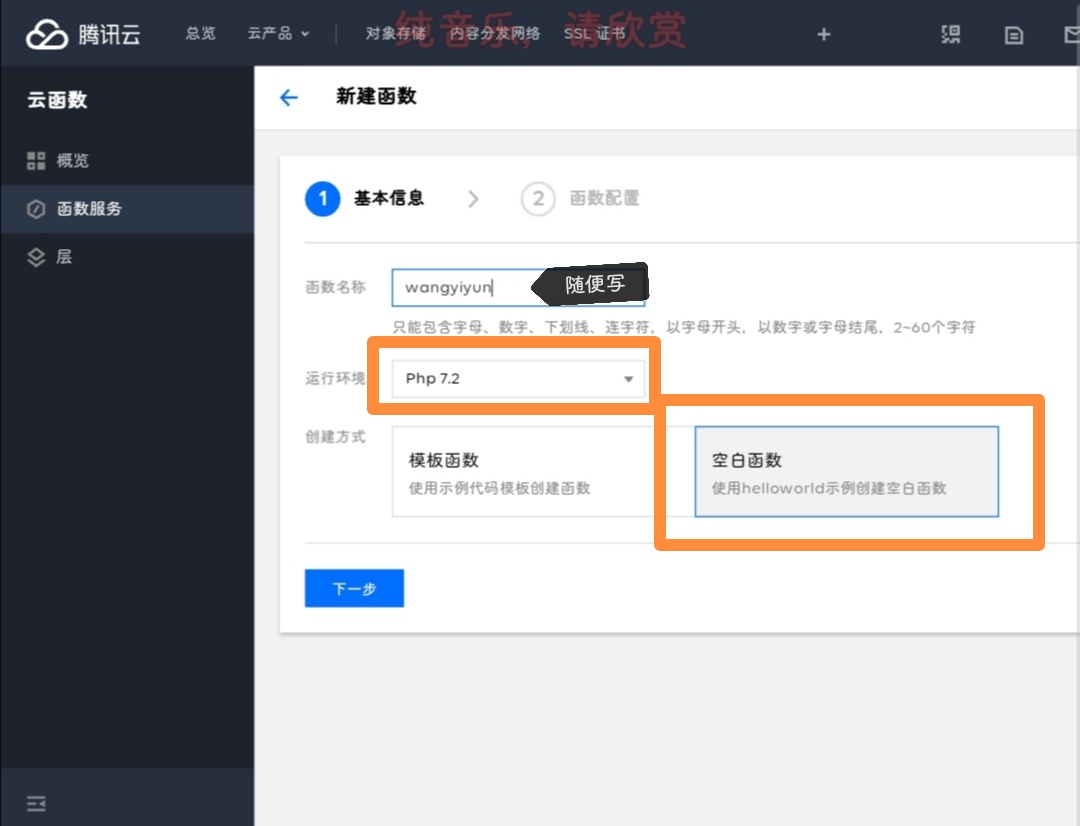
Task: Open the mail icon in header
Action: click(1072, 35)
